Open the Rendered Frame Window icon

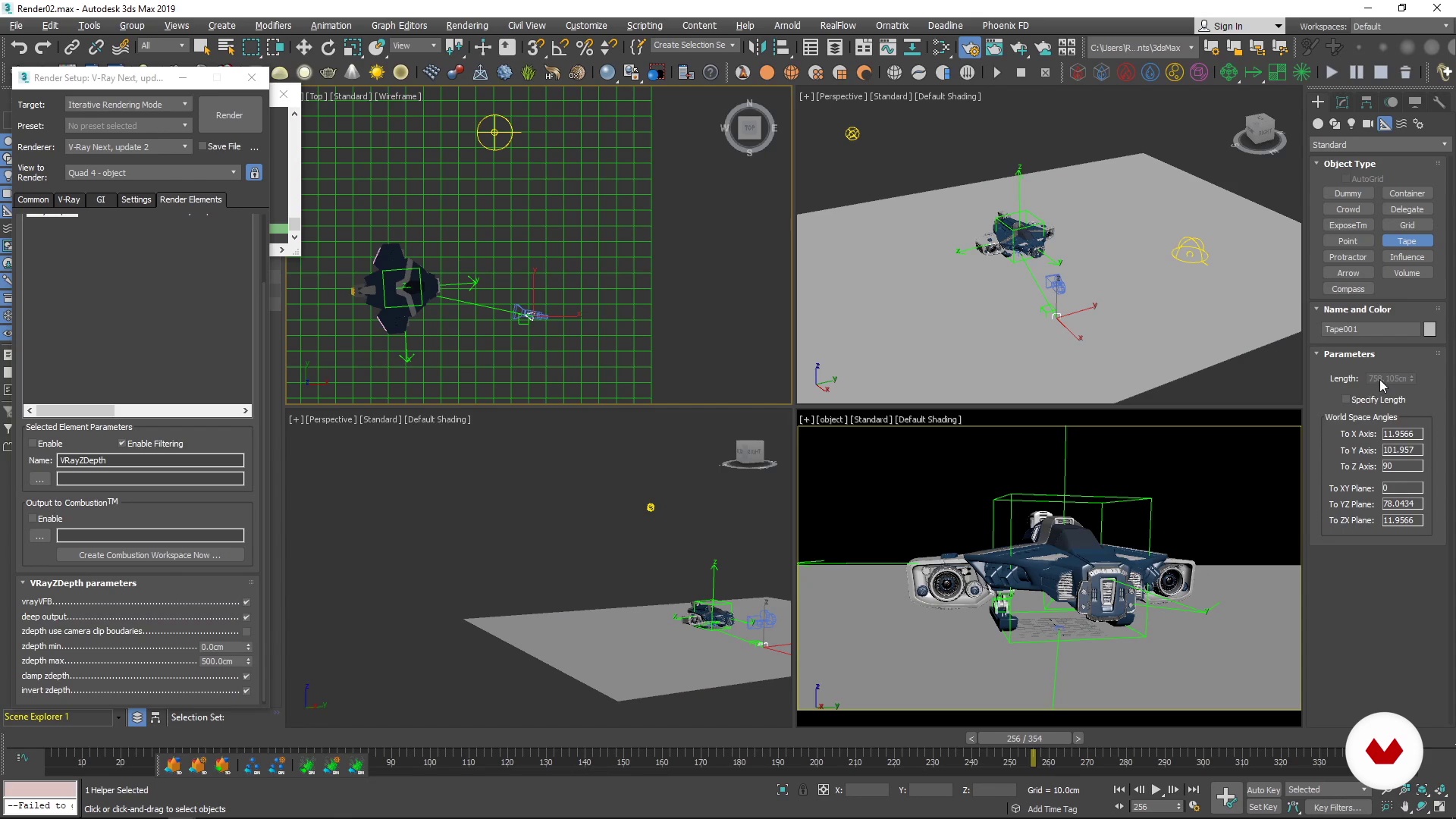click(x=993, y=47)
